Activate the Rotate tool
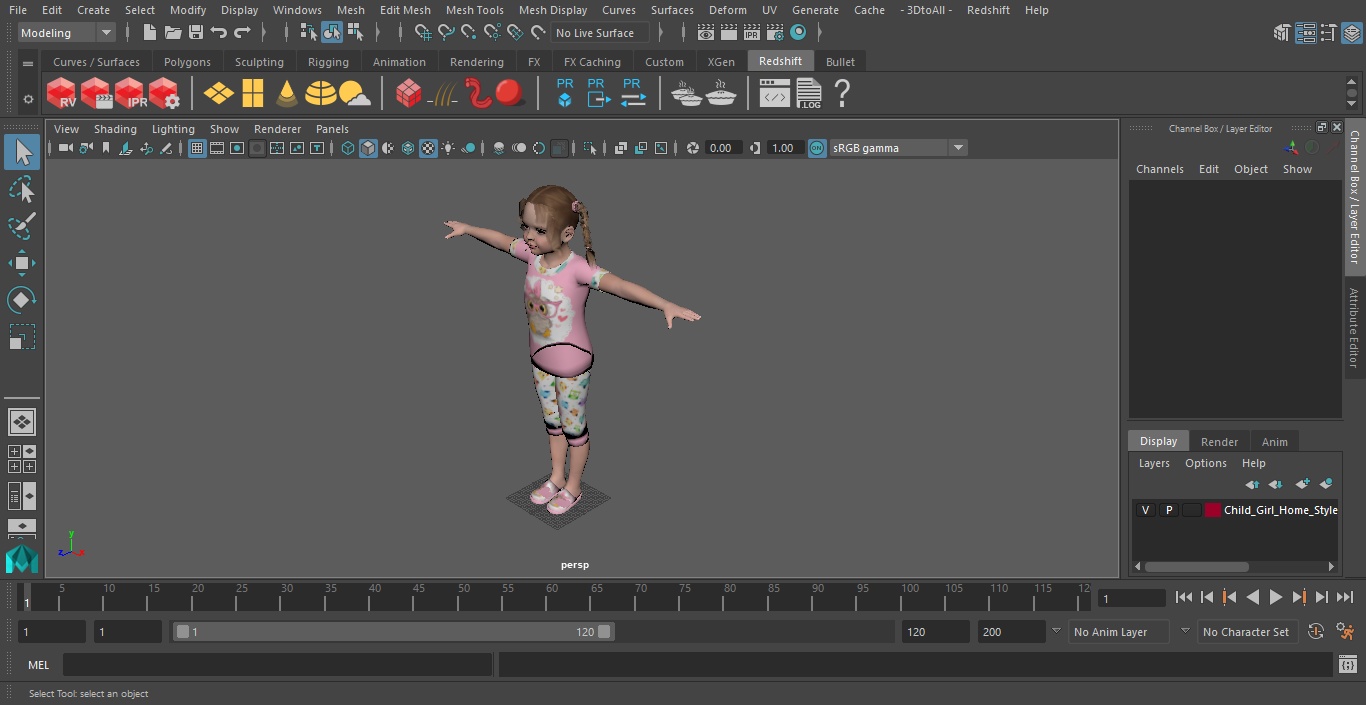This screenshot has height=705, width=1366. click(22, 300)
